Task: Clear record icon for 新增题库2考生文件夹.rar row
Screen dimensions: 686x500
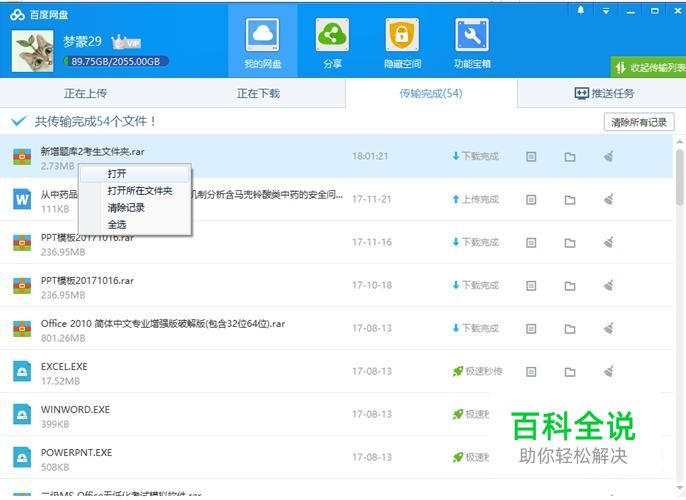Action: pos(609,156)
